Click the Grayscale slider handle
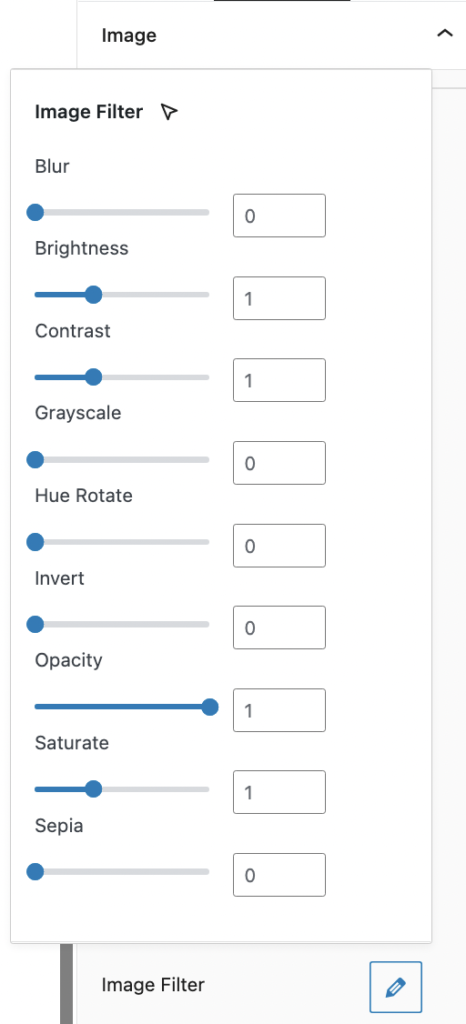This screenshot has width=466, height=1024. pyautogui.click(x=35, y=460)
